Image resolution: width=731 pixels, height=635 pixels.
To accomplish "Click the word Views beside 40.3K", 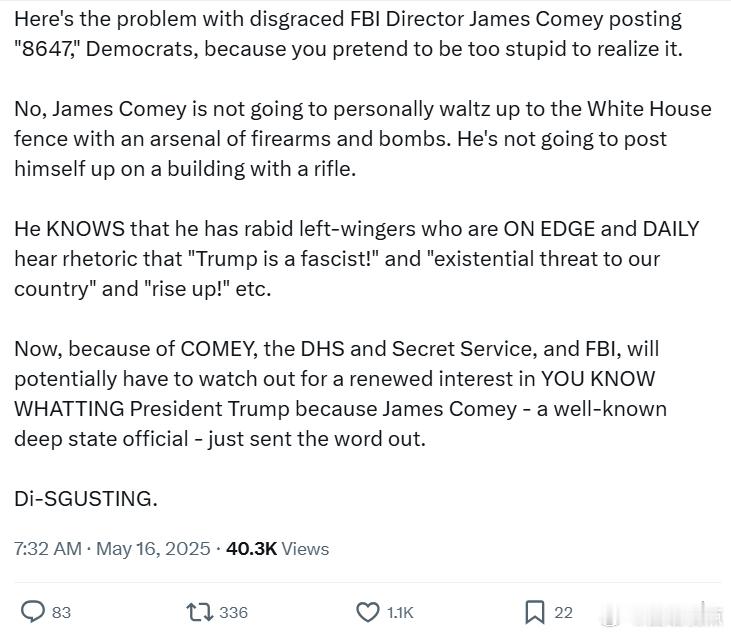I will coord(305,549).
